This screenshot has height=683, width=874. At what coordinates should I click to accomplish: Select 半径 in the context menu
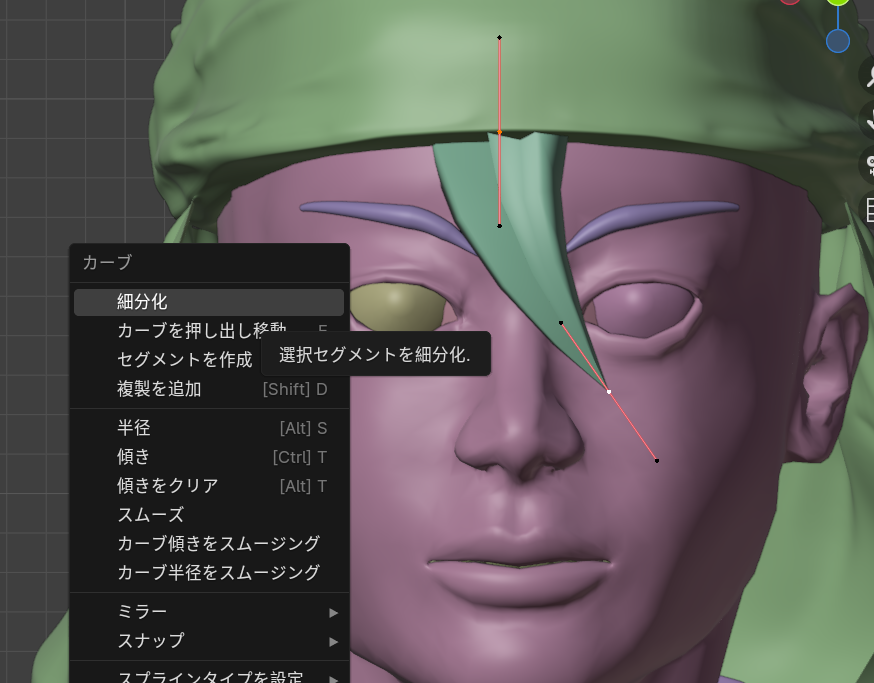209,428
